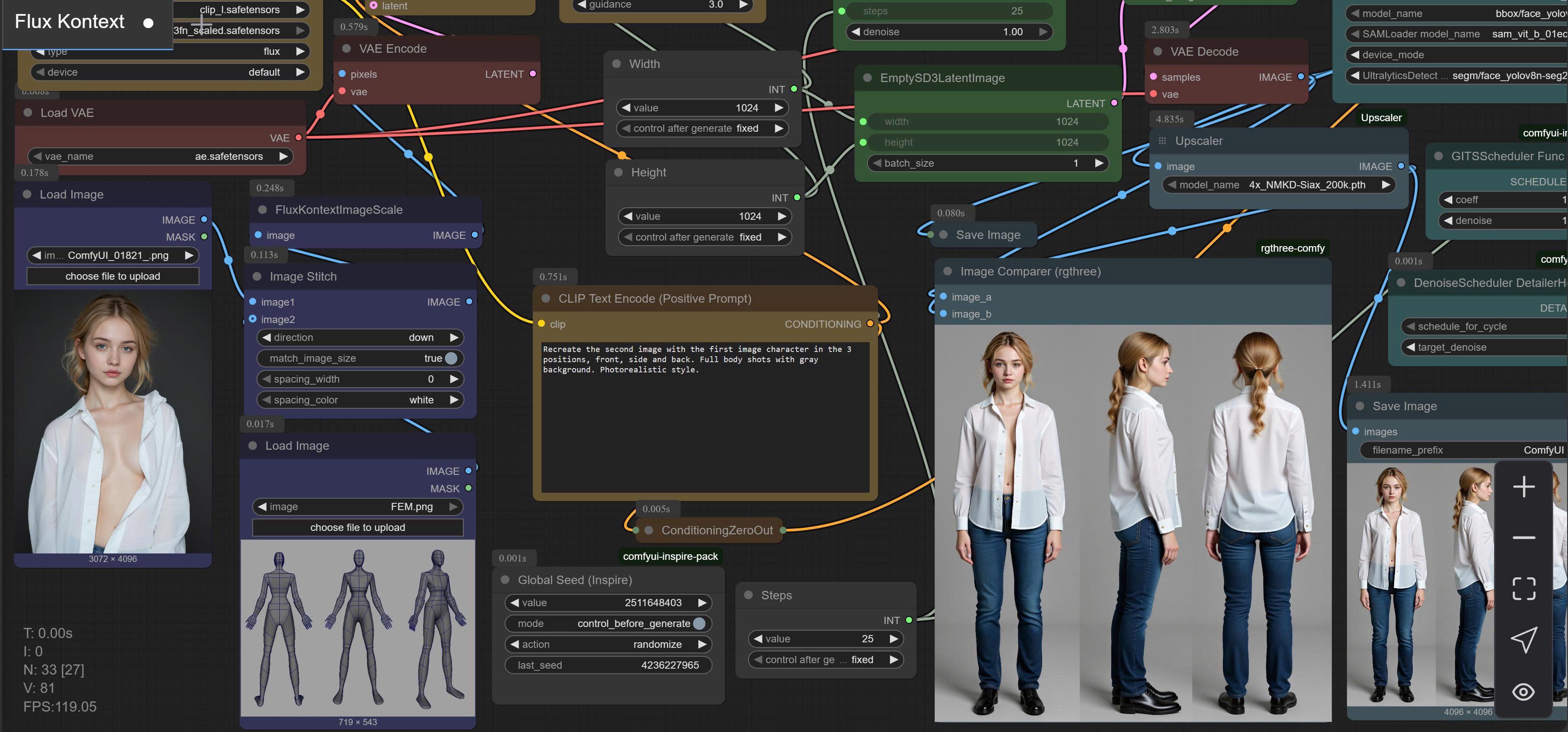Image resolution: width=1568 pixels, height=732 pixels.
Task: Collapse the Global Seed (Inspire) node via its dot
Action: (x=505, y=580)
